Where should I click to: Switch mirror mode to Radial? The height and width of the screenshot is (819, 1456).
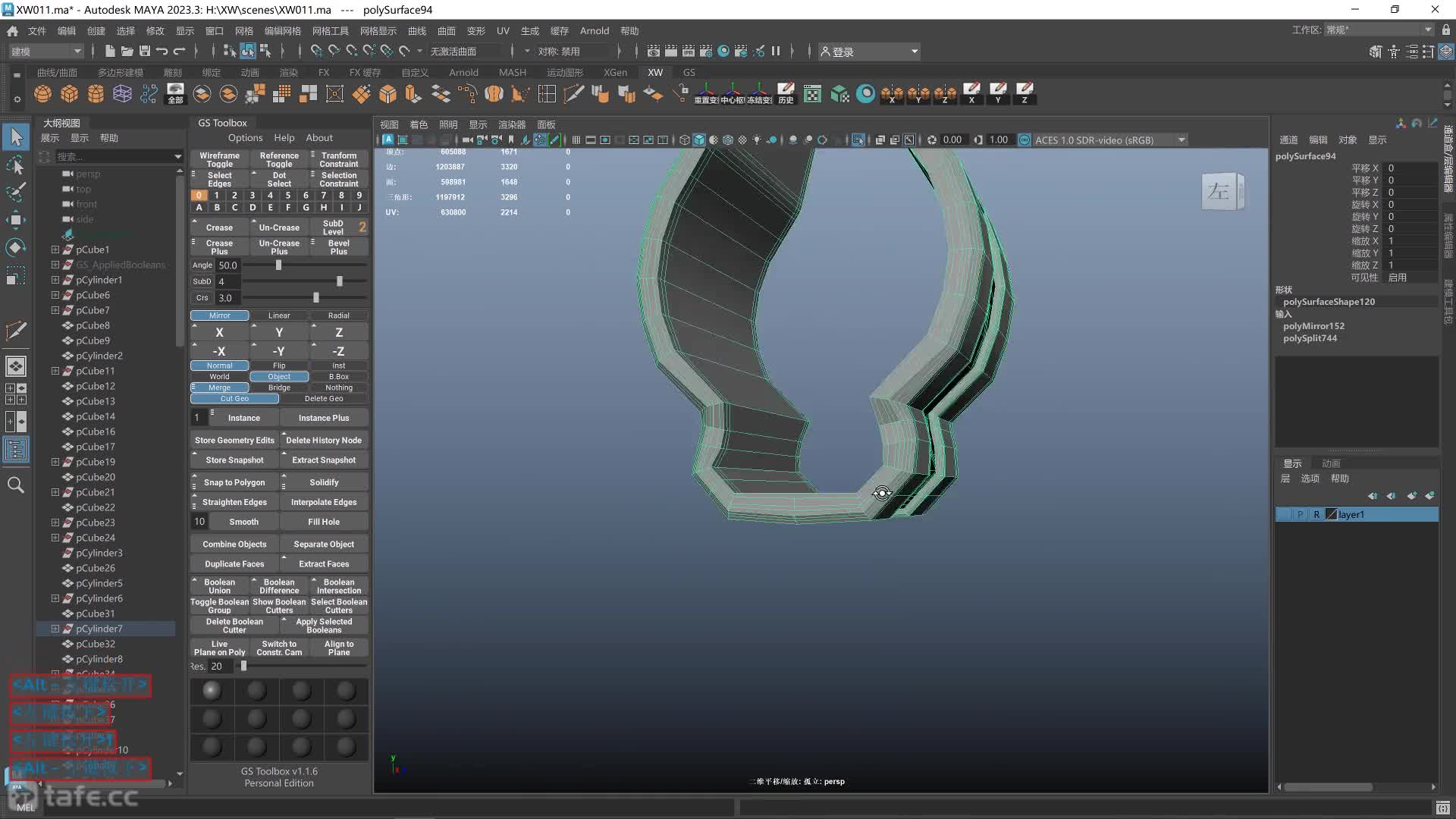pyautogui.click(x=339, y=315)
